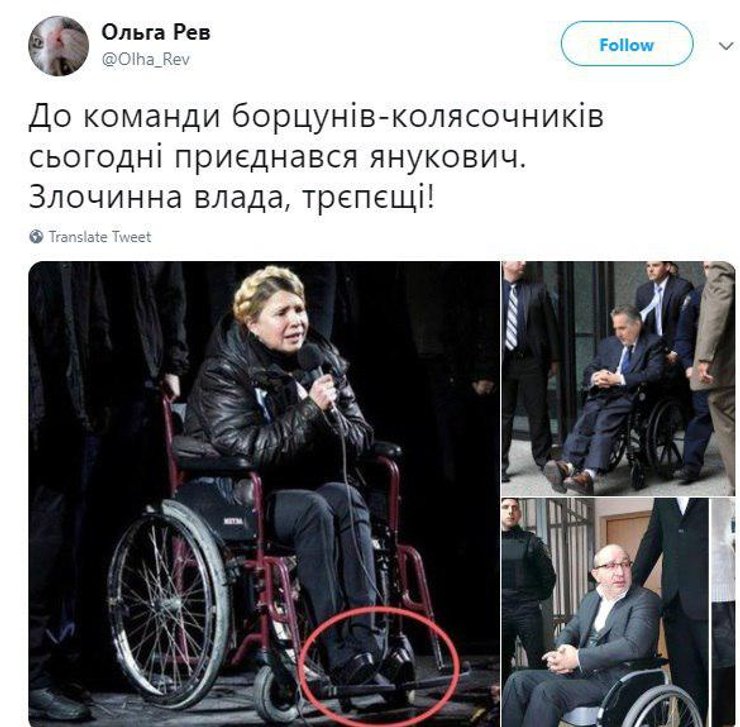Click the tweet line Злочинна влада, трєпєщі!
This screenshot has height=727, width=740.
coord(232,197)
